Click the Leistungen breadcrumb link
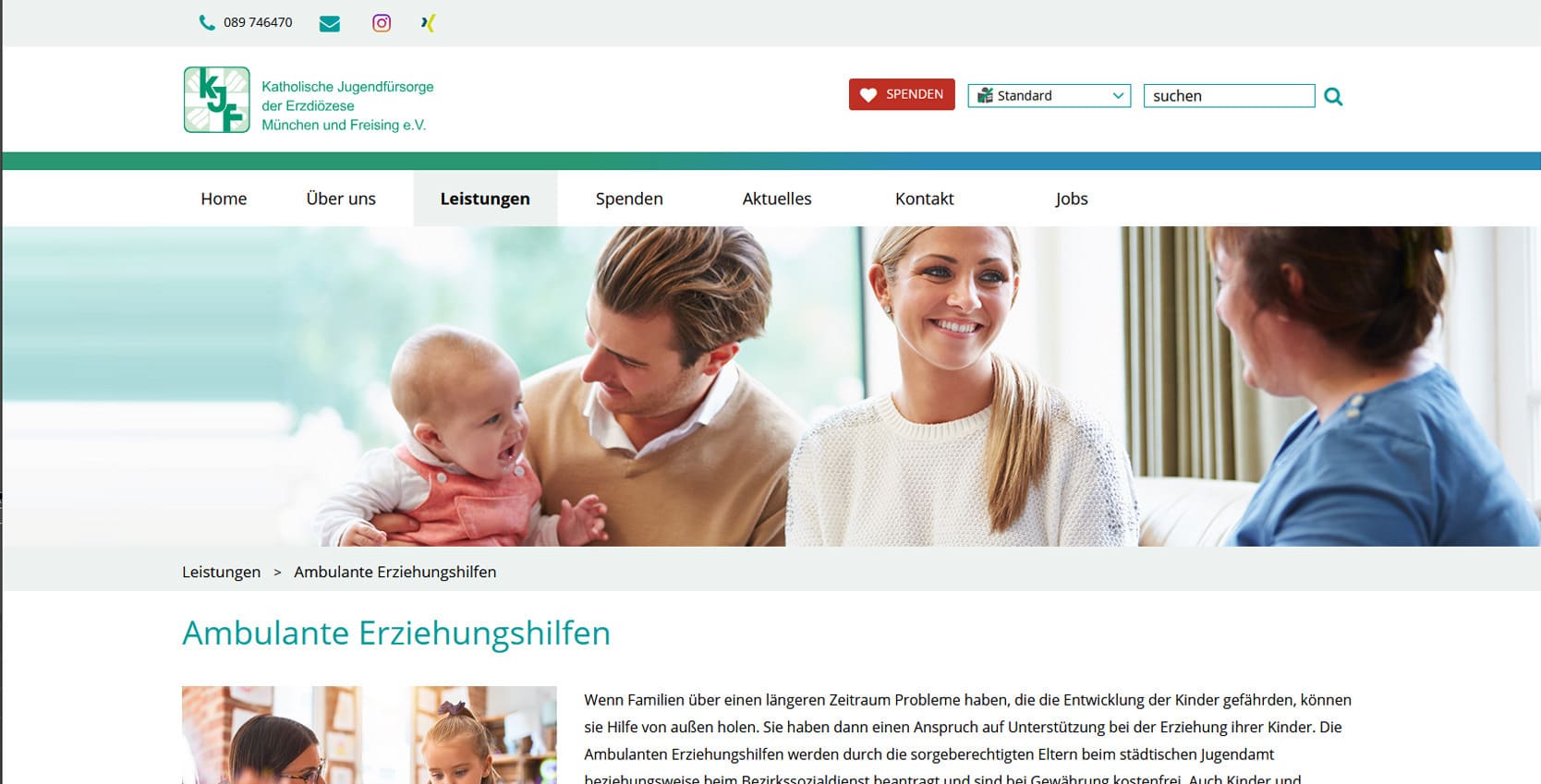1541x784 pixels. point(221,572)
